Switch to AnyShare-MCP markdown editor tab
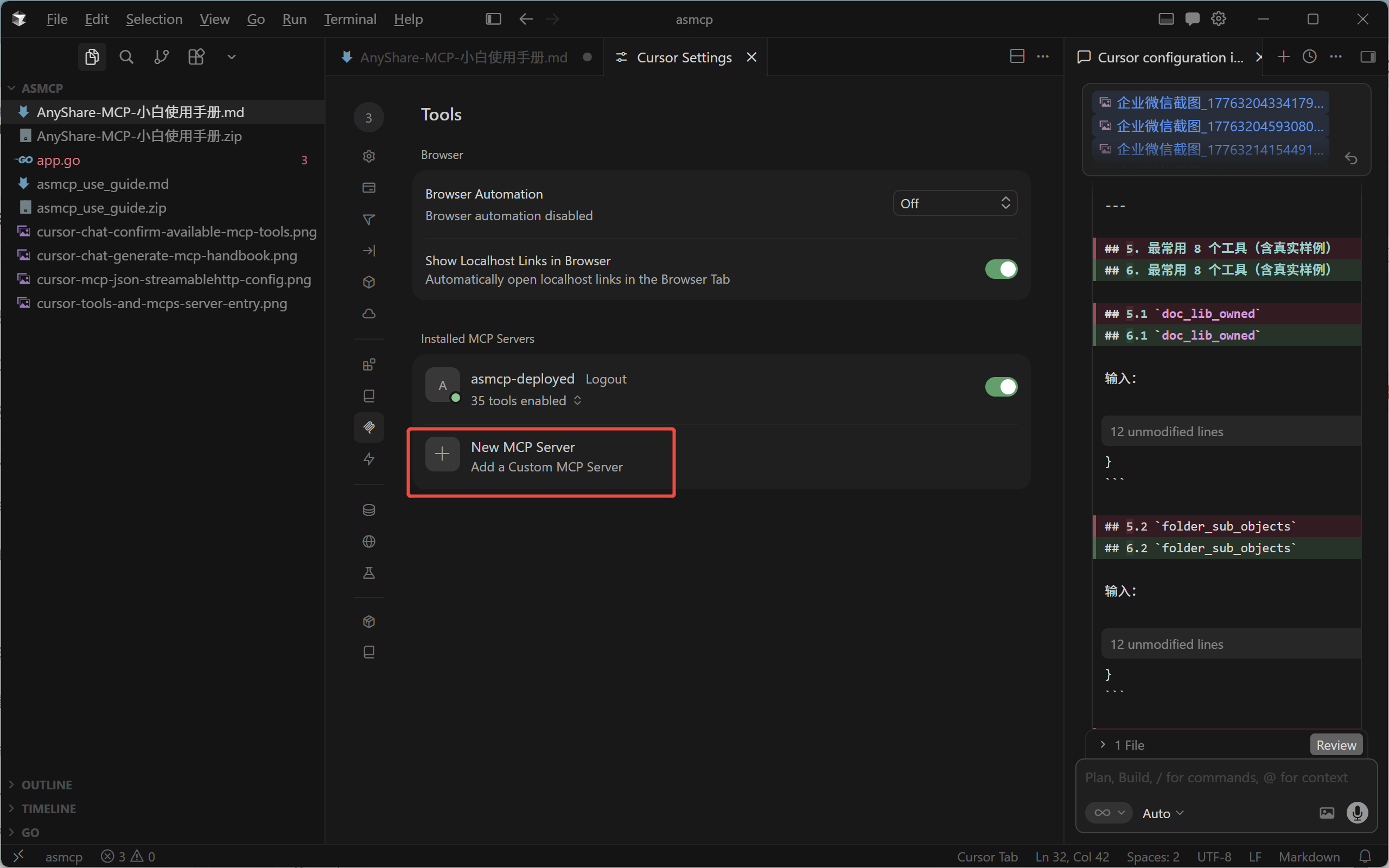Image resolution: width=1389 pixels, height=868 pixels. pyautogui.click(x=464, y=57)
